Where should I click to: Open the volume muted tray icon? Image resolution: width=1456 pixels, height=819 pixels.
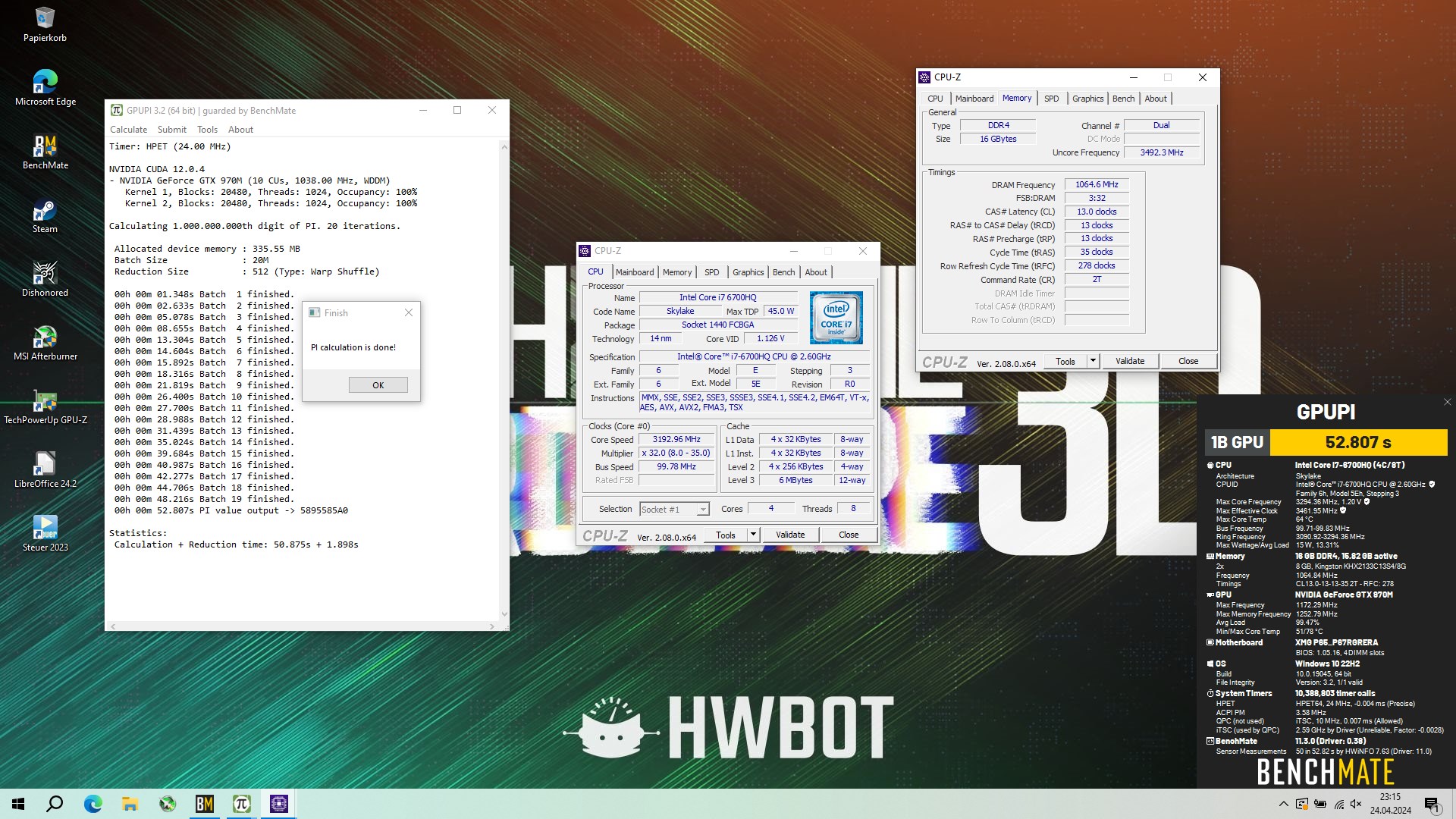pos(1356,804)
